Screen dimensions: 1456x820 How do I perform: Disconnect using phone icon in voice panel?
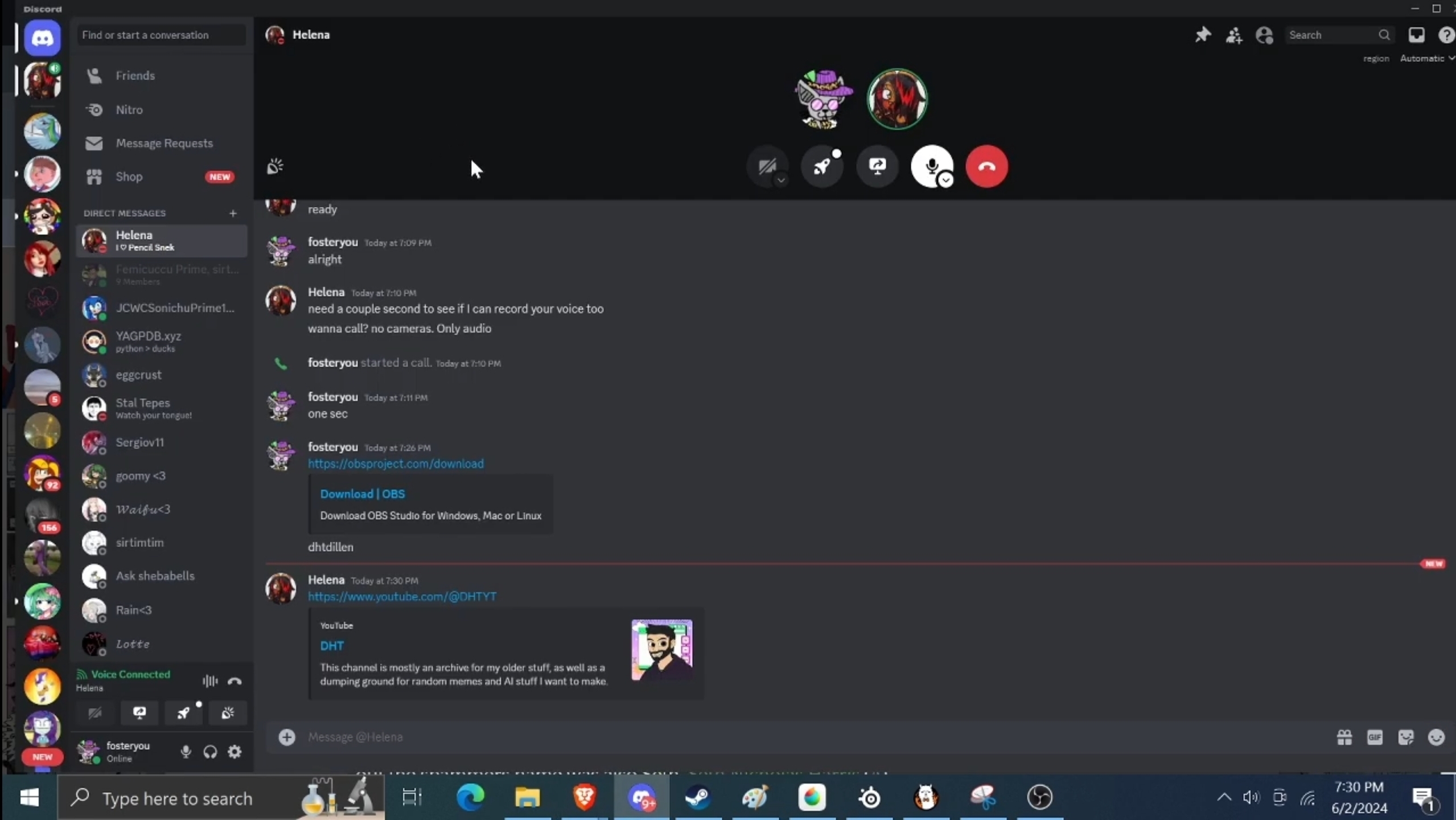pyautogui.click(x=235, y=680)
